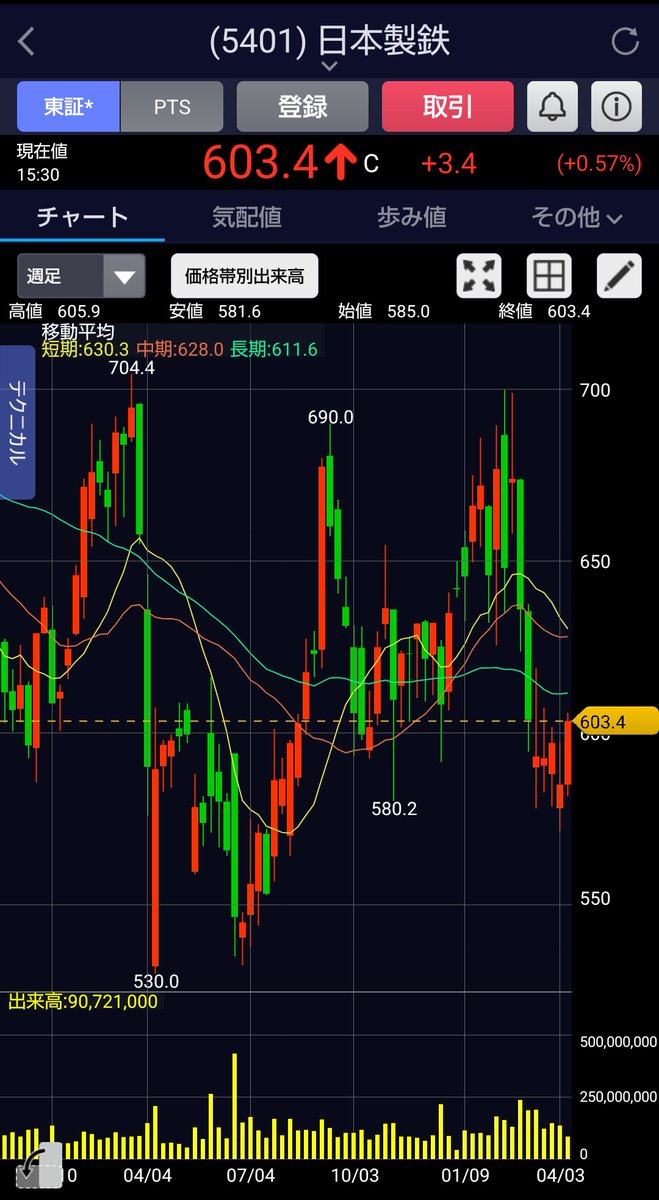Tap the 10/03 date axis label

point(354,1175)
